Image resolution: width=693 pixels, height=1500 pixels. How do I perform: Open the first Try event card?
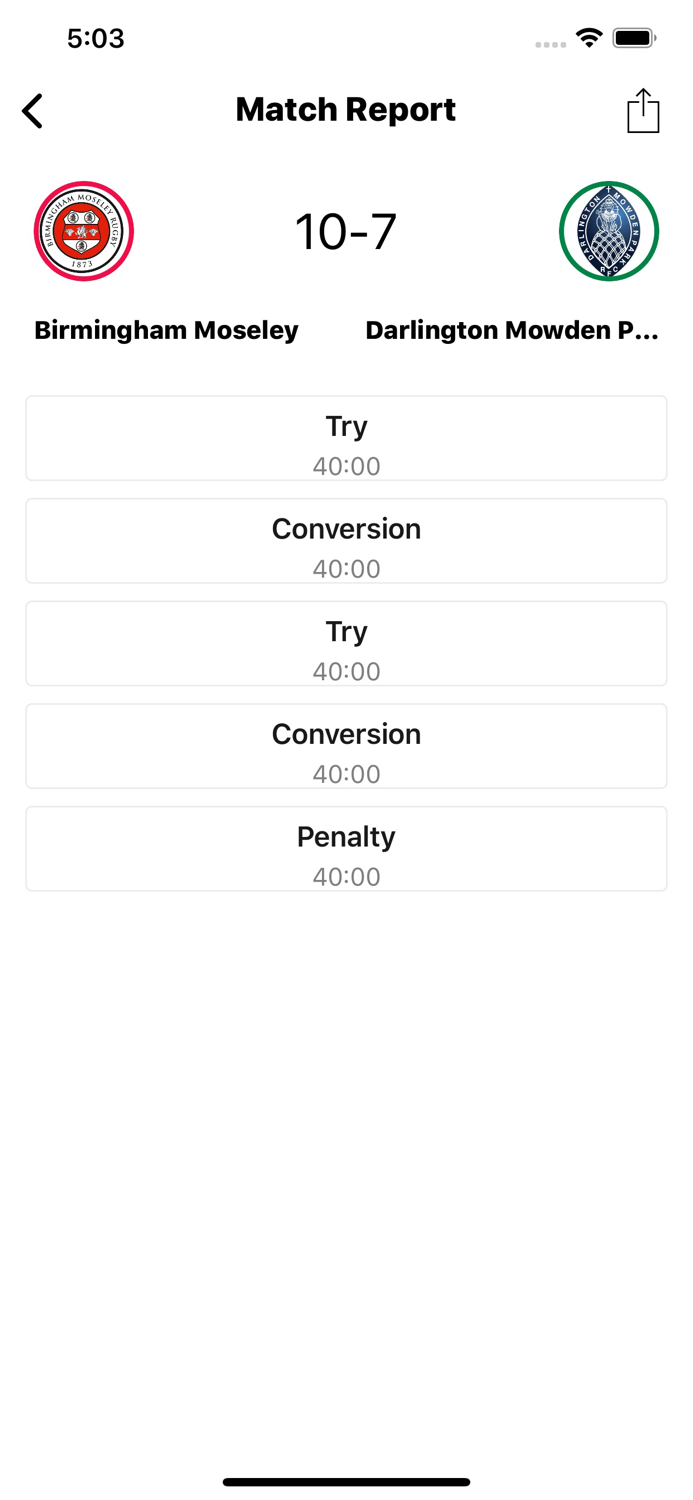point(346,437)
